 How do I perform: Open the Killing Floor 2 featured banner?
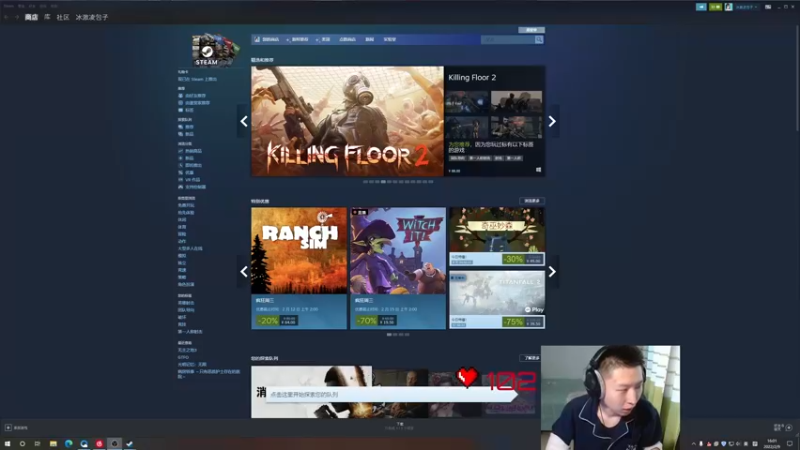click(347, 121)
